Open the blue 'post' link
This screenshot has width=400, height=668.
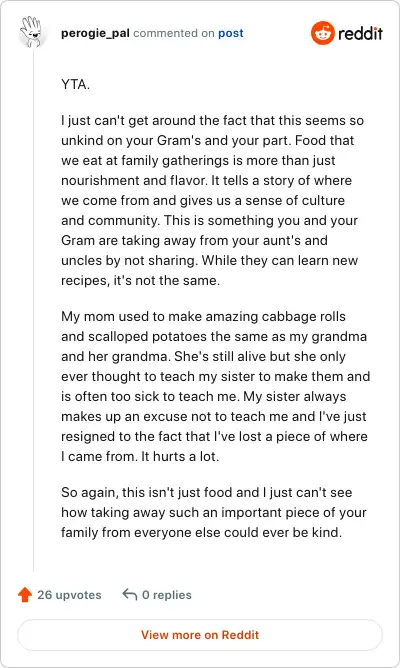[230, 33]
